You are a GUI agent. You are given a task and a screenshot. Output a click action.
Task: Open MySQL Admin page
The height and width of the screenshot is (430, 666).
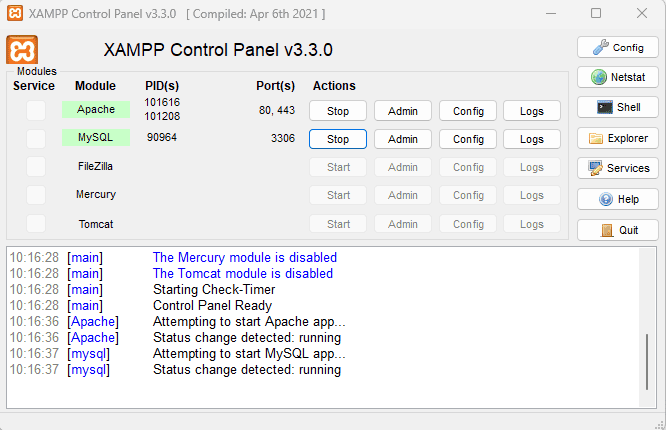(x=403, y=139)
